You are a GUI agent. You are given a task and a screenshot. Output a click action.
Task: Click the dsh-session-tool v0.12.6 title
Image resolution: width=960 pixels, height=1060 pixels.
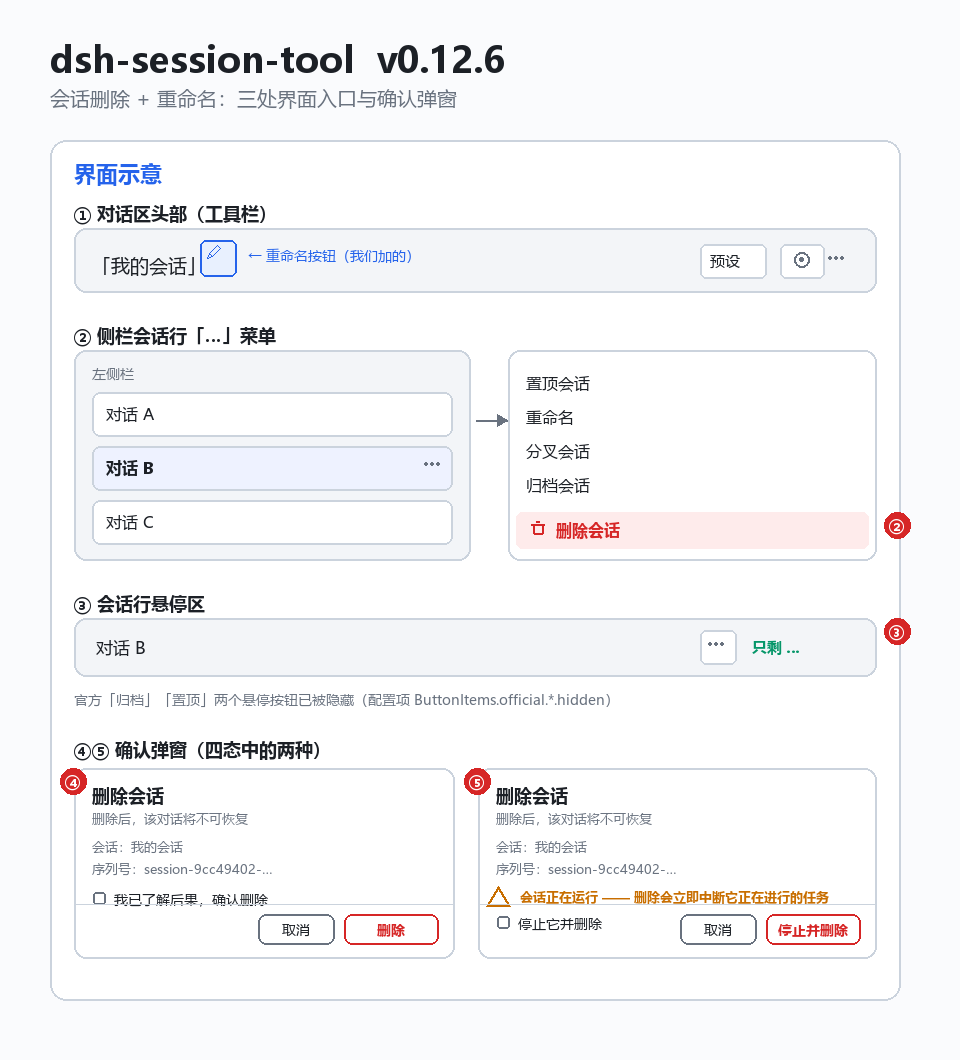(x=277, y=59)
